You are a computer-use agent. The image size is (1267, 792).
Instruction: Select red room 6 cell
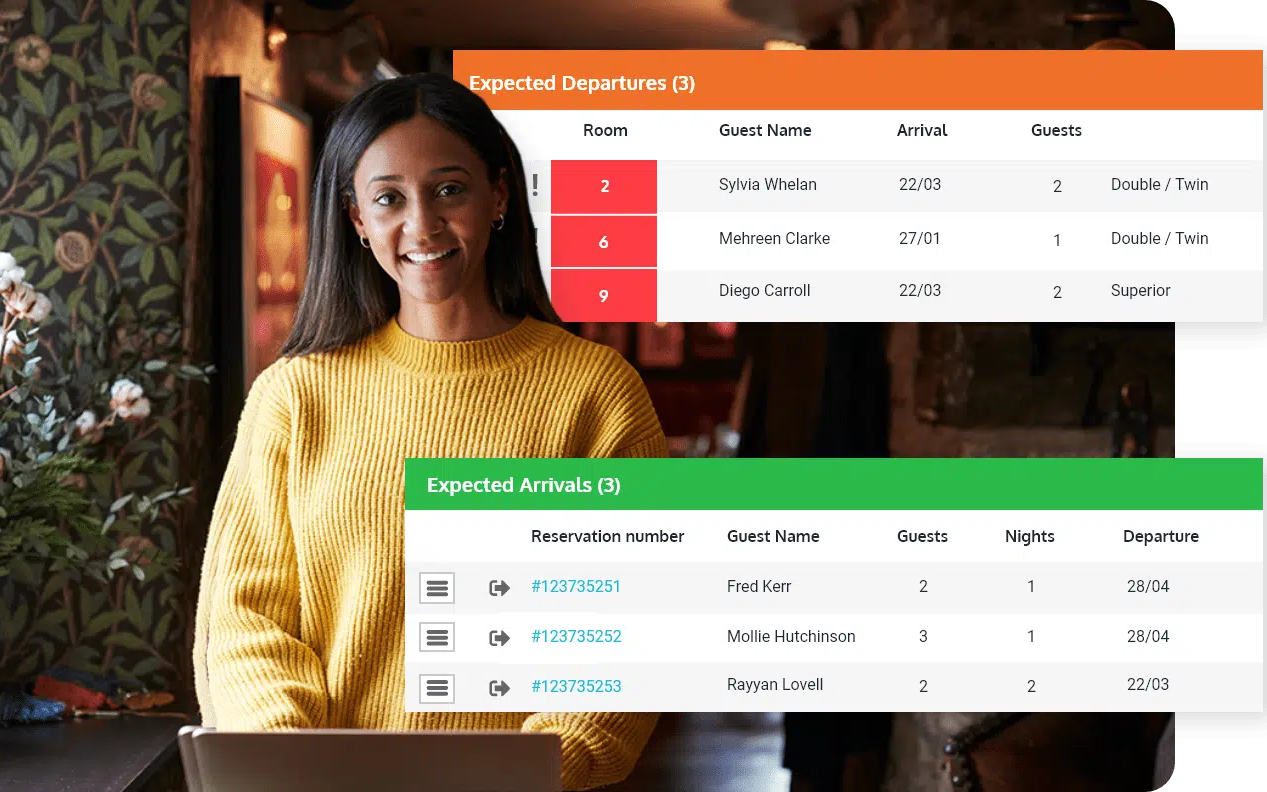[x=604, y=242]
